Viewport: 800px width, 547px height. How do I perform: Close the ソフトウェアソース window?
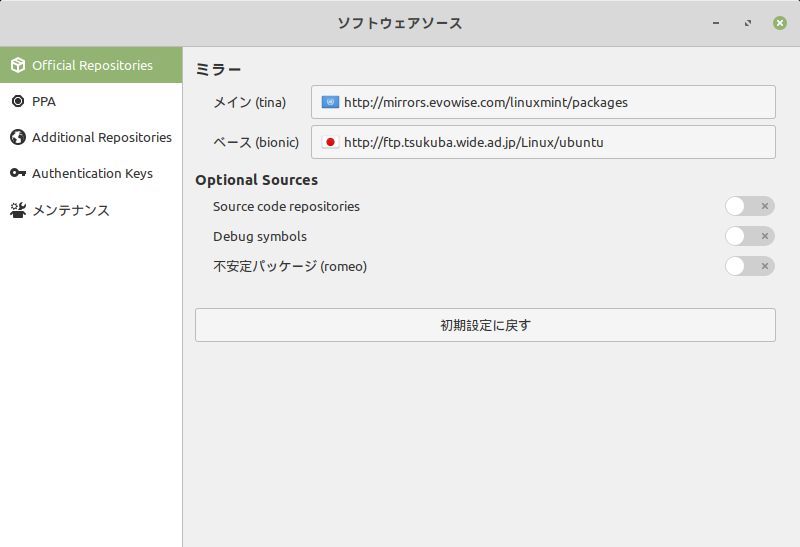tap(779, 22)
